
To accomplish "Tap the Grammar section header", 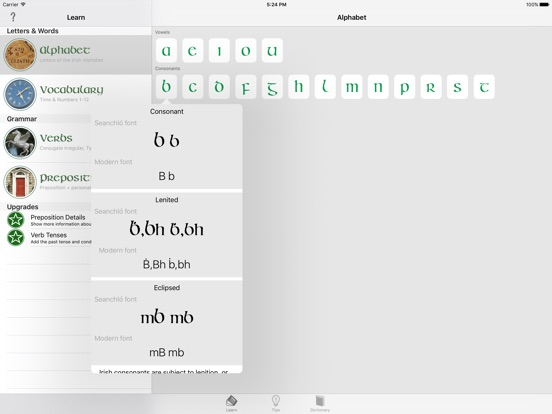I will 21,119.
